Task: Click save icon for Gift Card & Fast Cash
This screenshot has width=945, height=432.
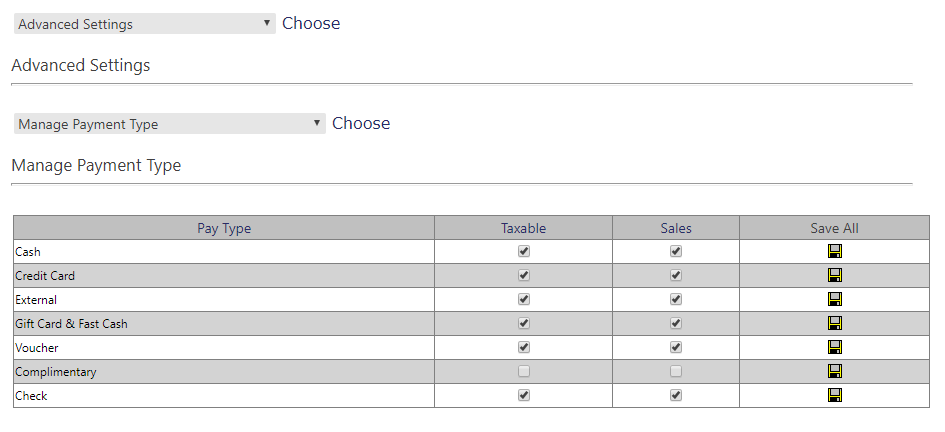Action: [x=835, y=324]
